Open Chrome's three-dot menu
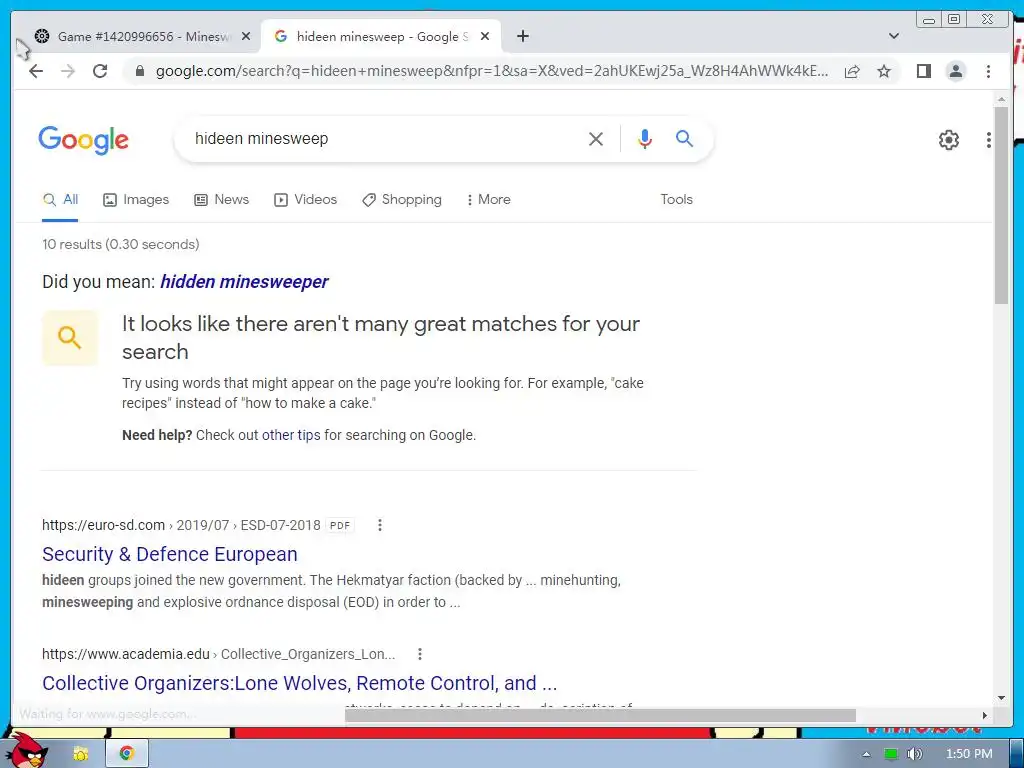The height and width of the screenshot is (768, 1024). coord(988,71)
